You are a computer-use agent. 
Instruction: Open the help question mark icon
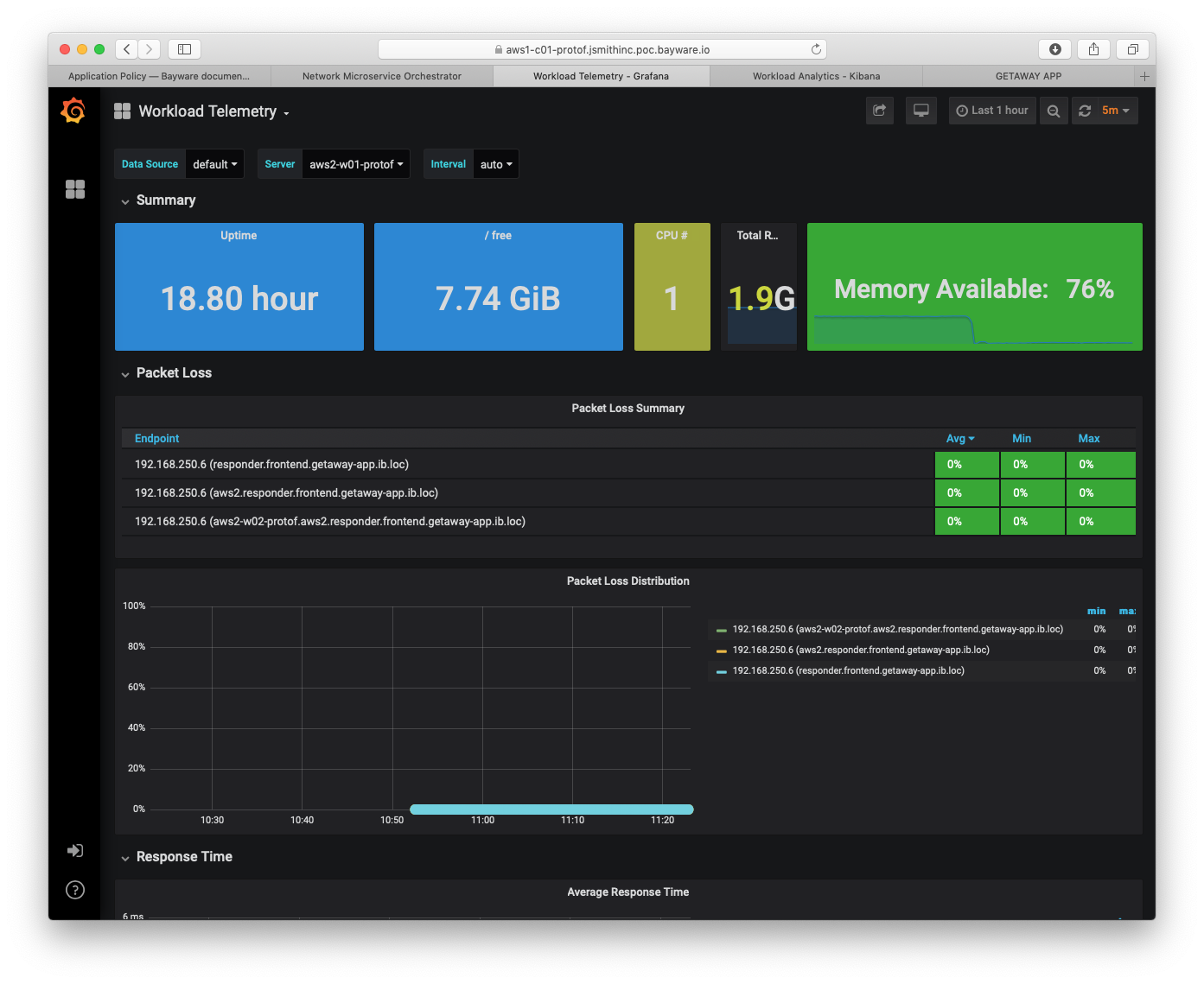75,890
